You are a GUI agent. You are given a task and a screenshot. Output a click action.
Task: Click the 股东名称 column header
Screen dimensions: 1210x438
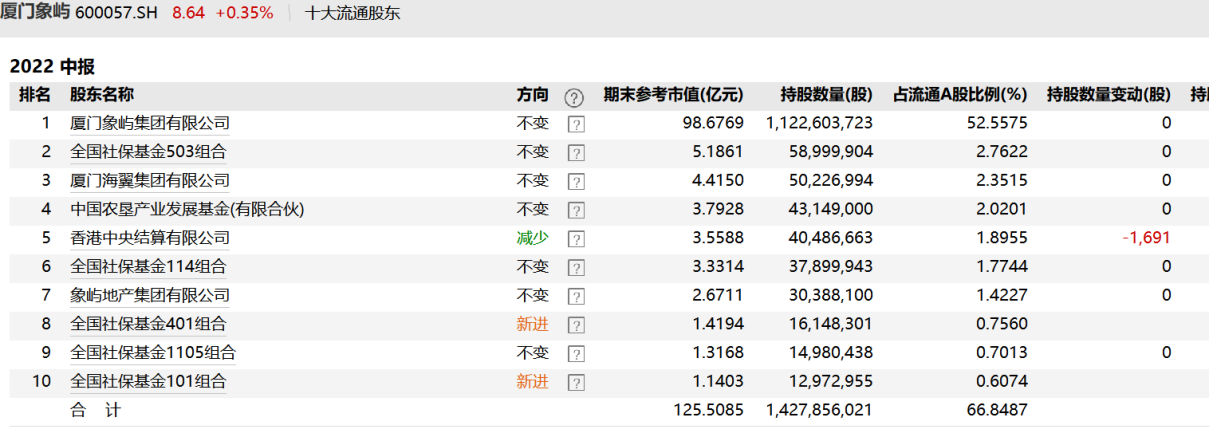click(102, 95)
